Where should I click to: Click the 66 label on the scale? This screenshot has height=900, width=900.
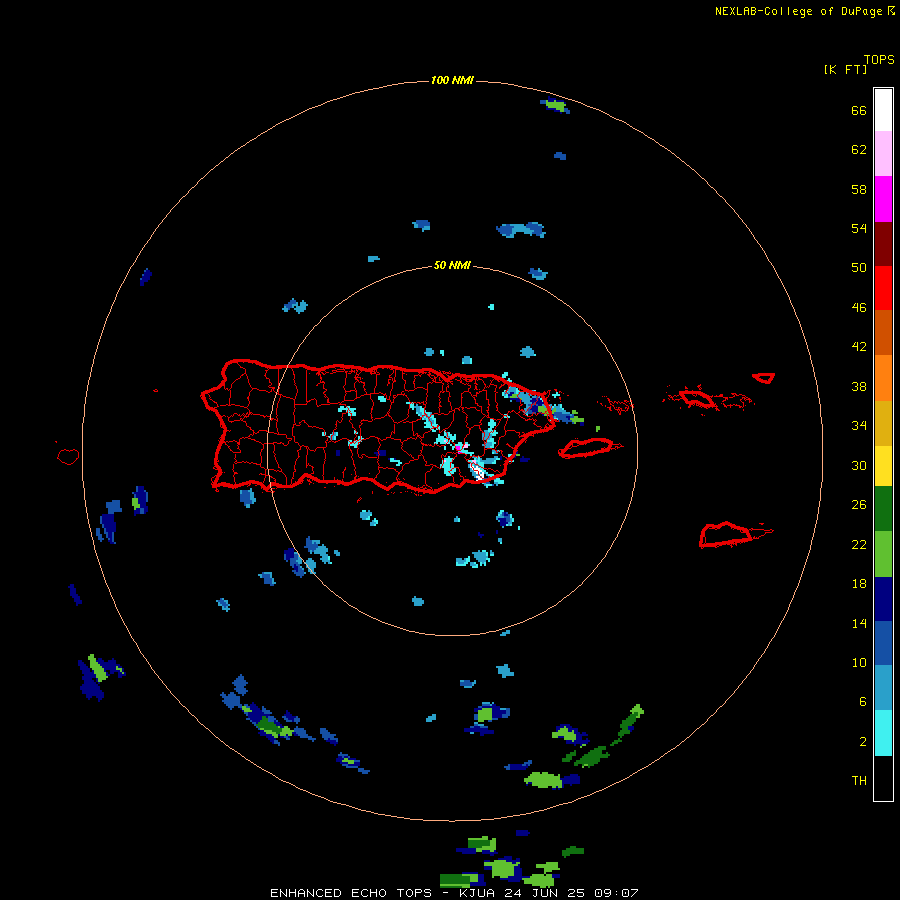(859, 110)
